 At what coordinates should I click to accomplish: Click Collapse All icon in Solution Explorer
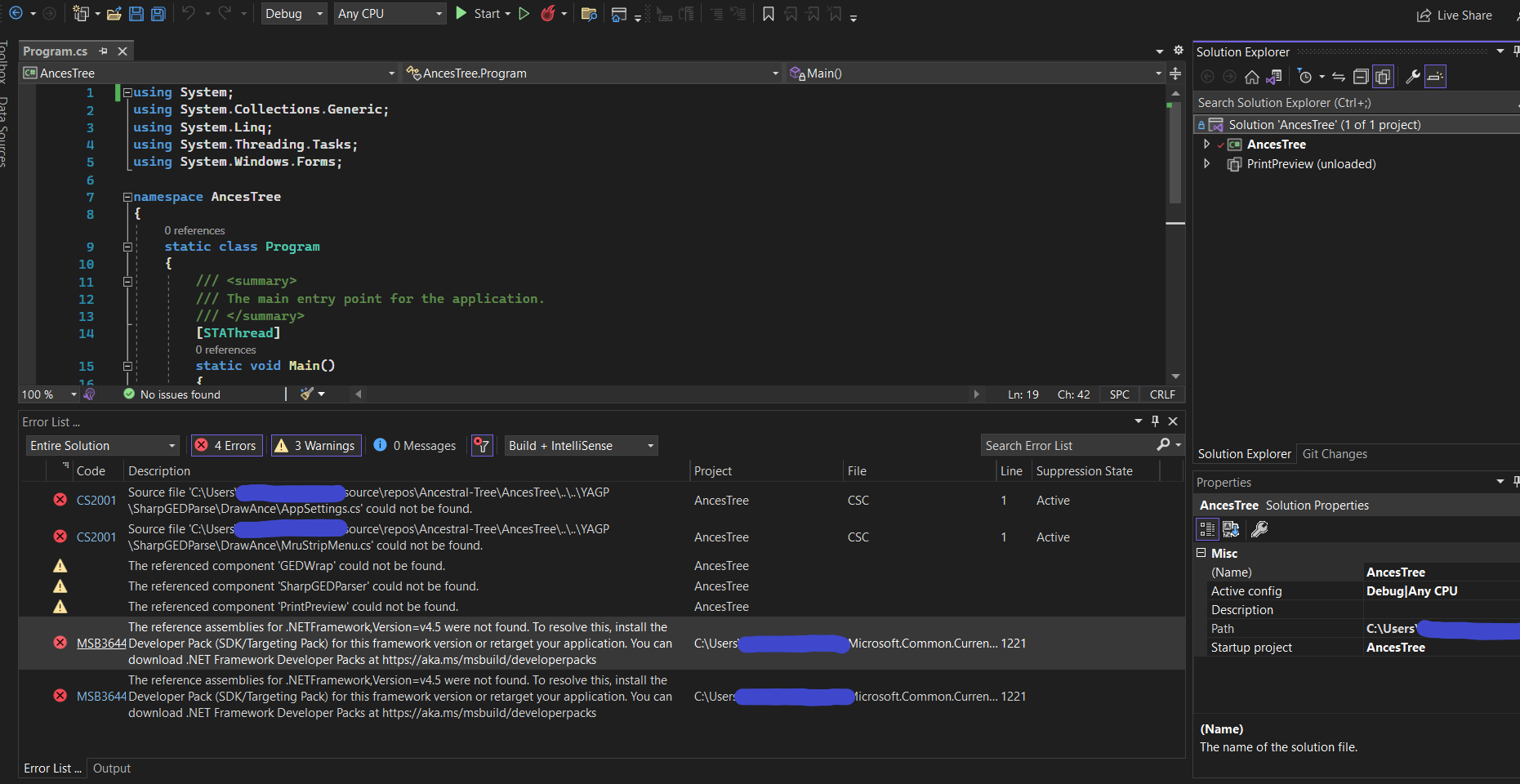(x=1361, y=77)
